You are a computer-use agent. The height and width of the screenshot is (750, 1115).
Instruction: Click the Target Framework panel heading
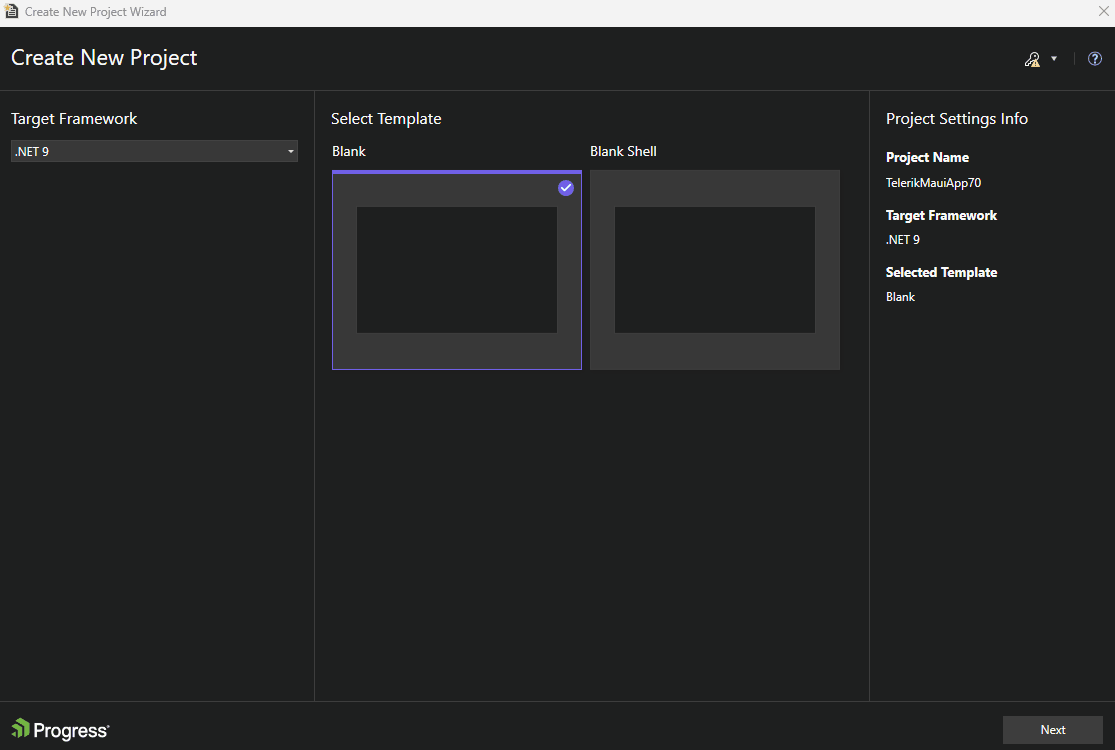pyautogui.click(x=74, y=119)
